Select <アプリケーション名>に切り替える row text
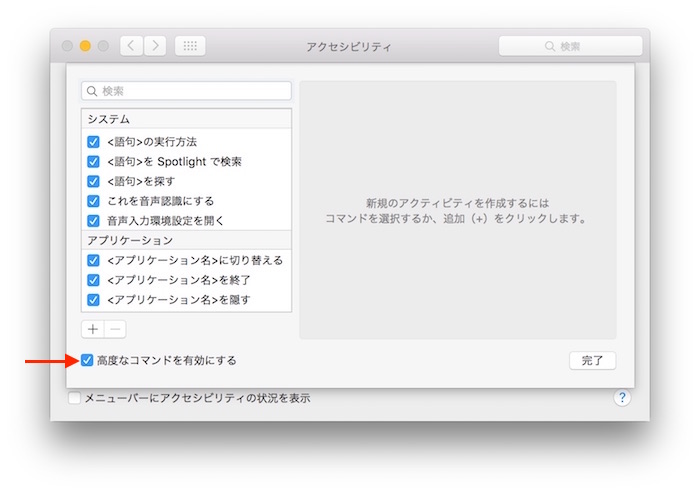 pyautogui.click(x=195, y=260)
